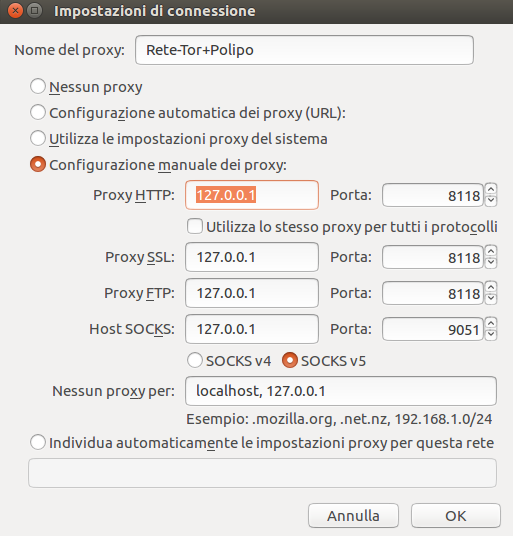This screenshot has height=536, width=513.
Task: Confirm settings with the OK button
Action: click(456, 515)
